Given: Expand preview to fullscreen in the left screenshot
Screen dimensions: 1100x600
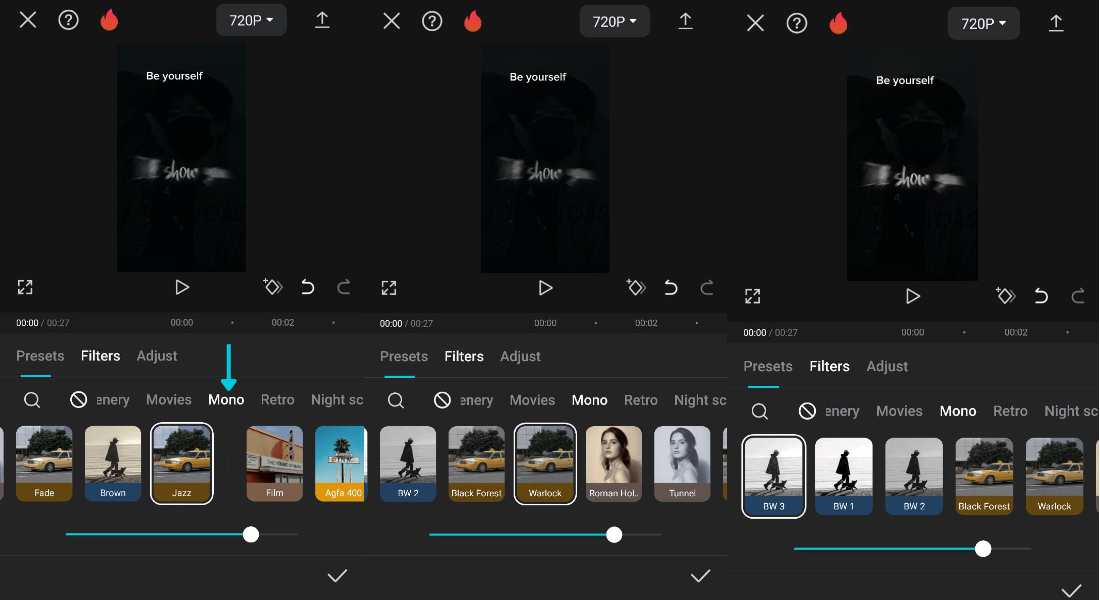Looking at the screenshot, I should [25, 287].
